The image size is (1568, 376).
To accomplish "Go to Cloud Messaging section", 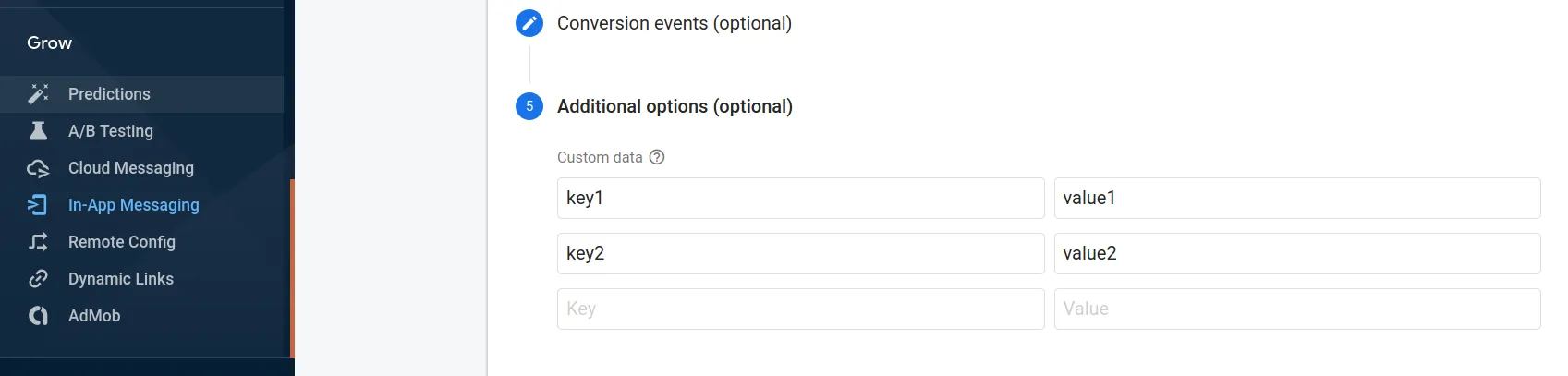I will pos(131,168).
